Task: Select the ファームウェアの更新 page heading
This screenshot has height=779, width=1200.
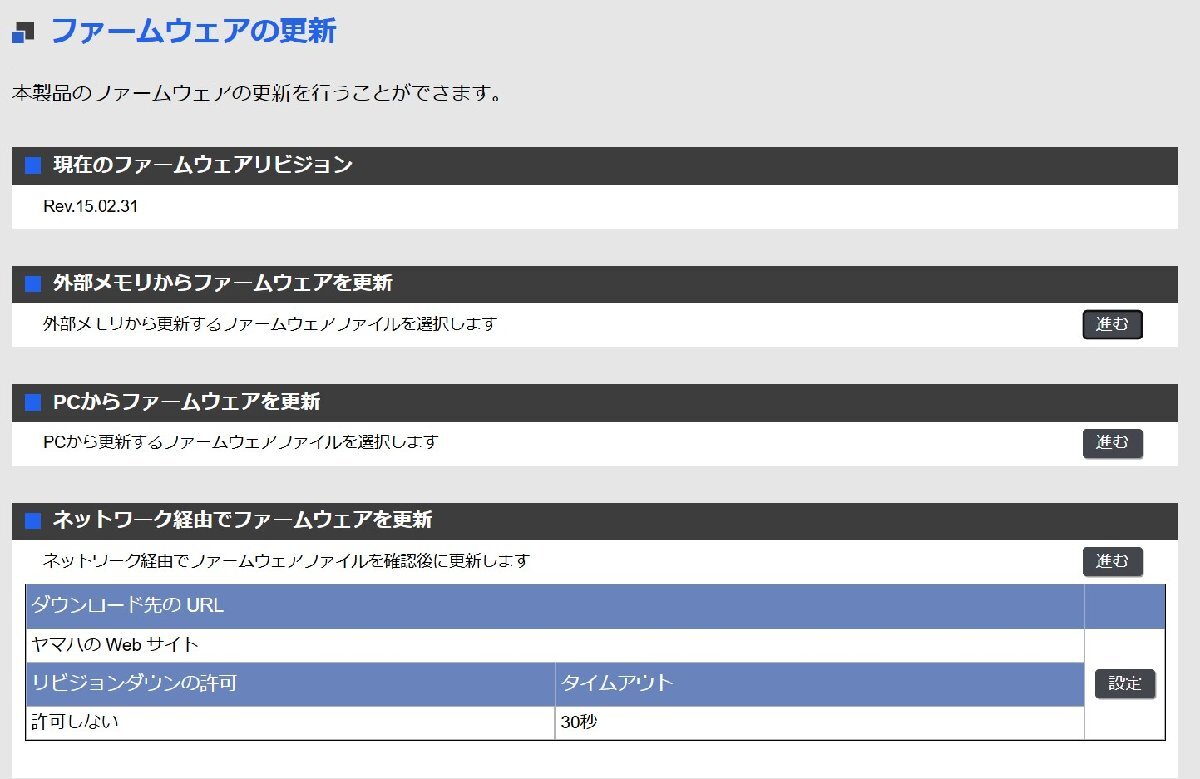Action: pyautogui.click(x=193, y=31)
